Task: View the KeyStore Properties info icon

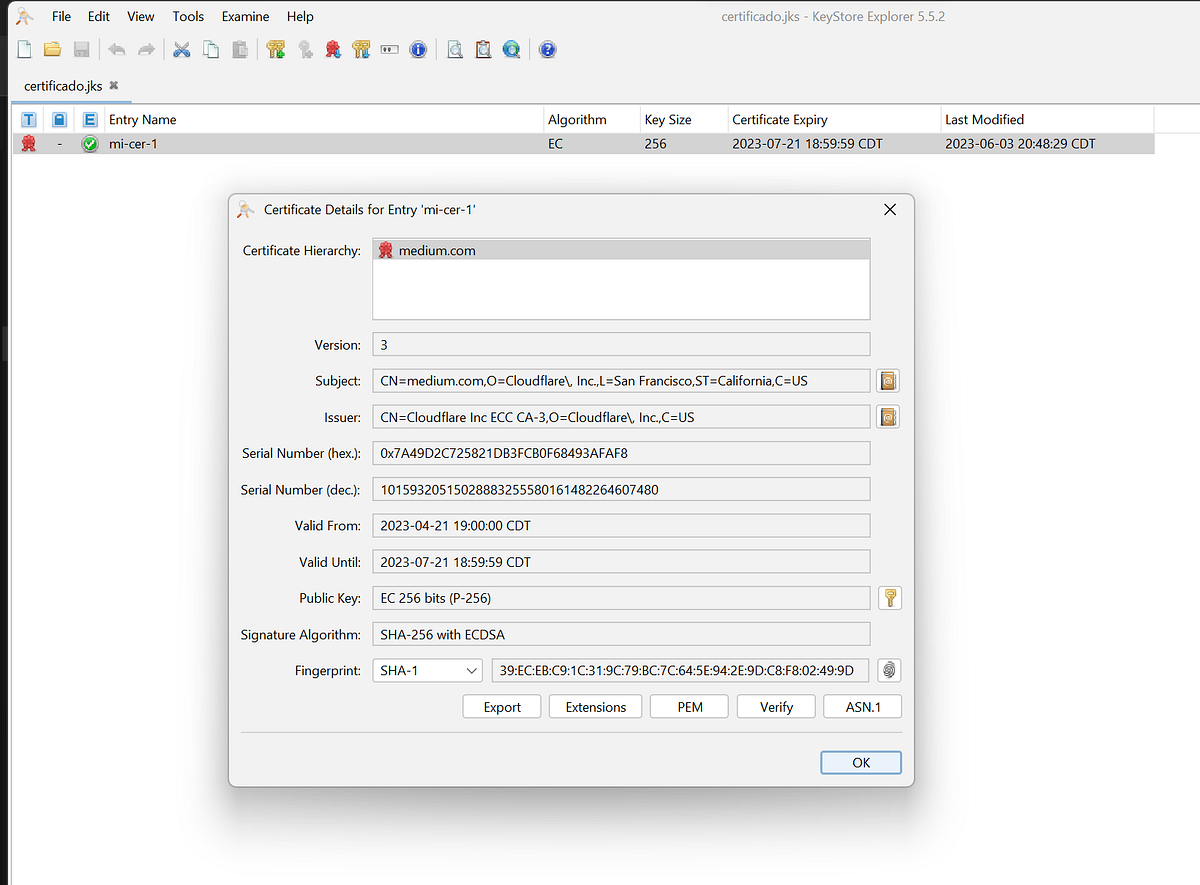Action: tap(418, 49)
